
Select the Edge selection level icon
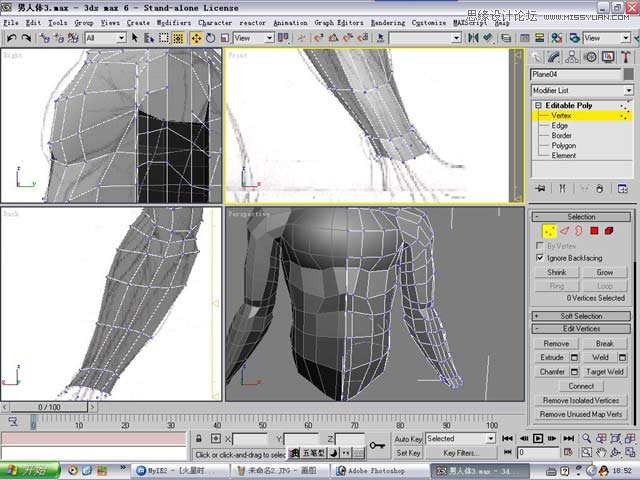pyautogui.click(x=564, y=231)
